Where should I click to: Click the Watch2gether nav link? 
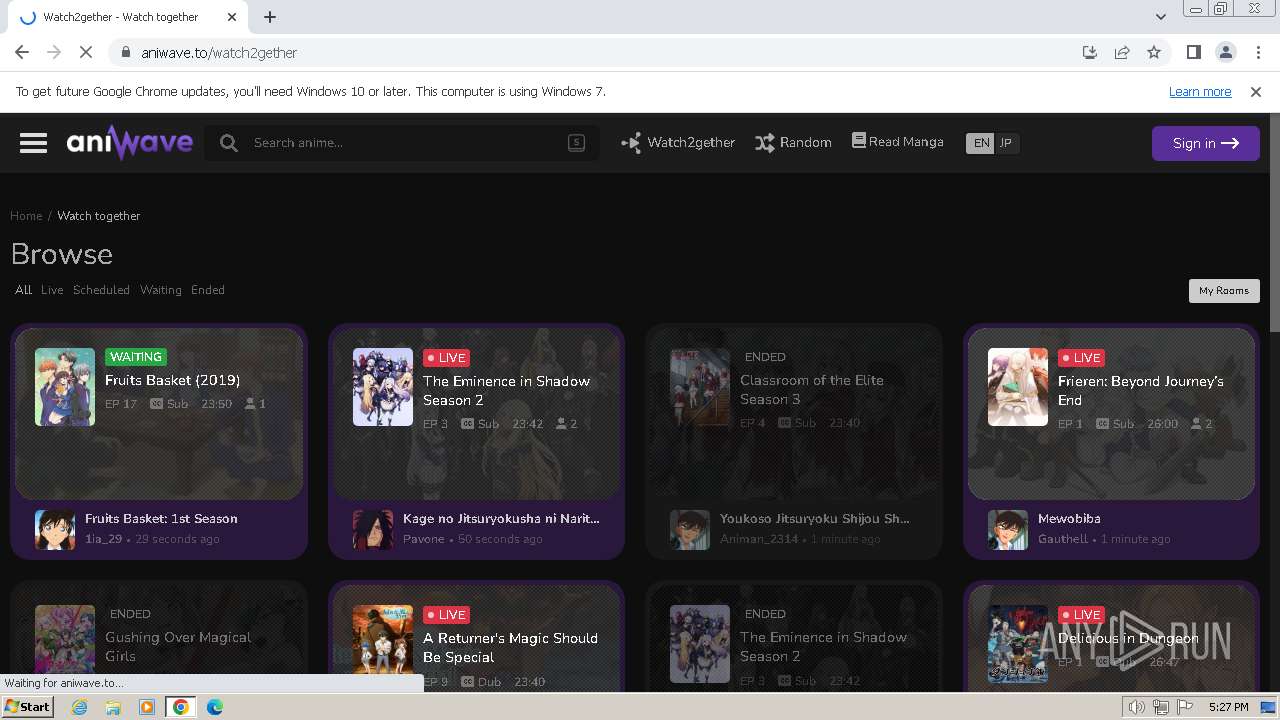678,143
